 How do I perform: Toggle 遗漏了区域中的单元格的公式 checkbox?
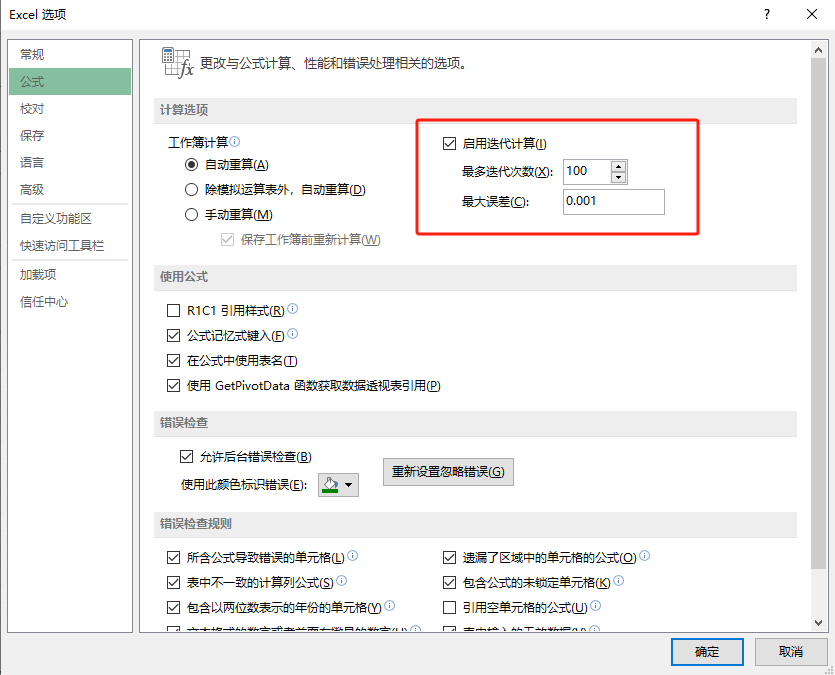point(449,557)
